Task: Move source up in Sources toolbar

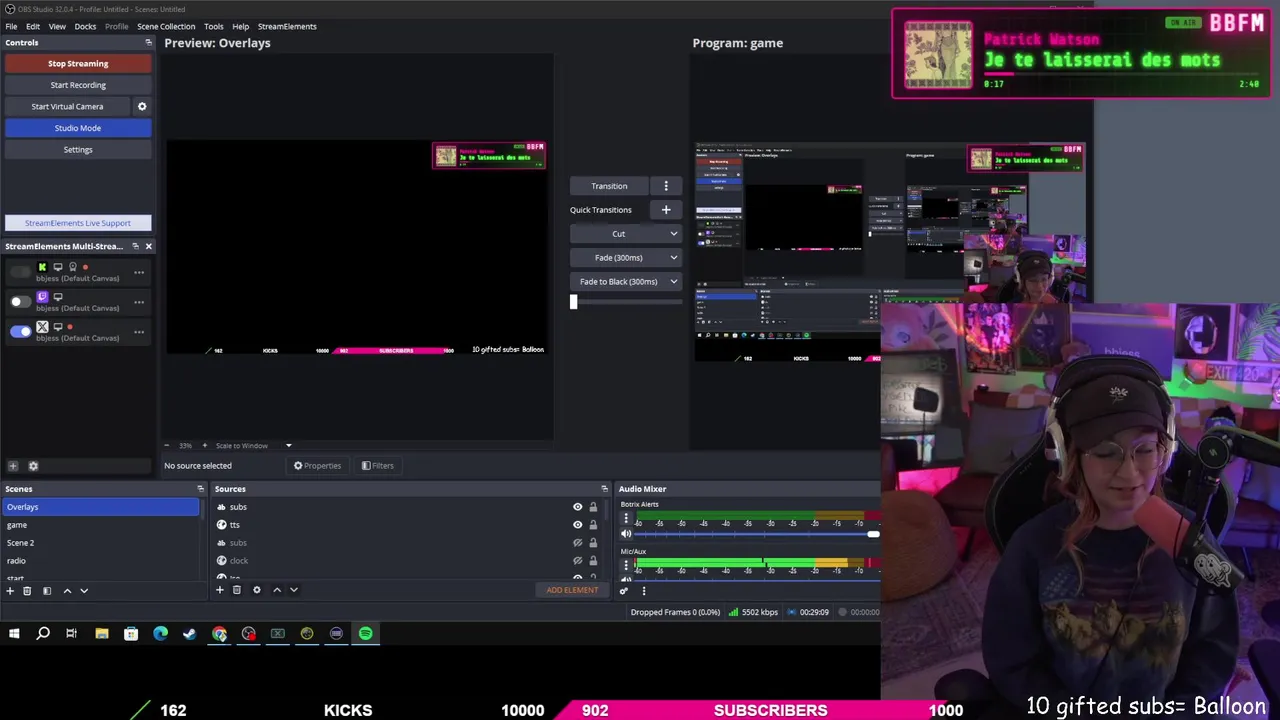Action: (277, 590)
